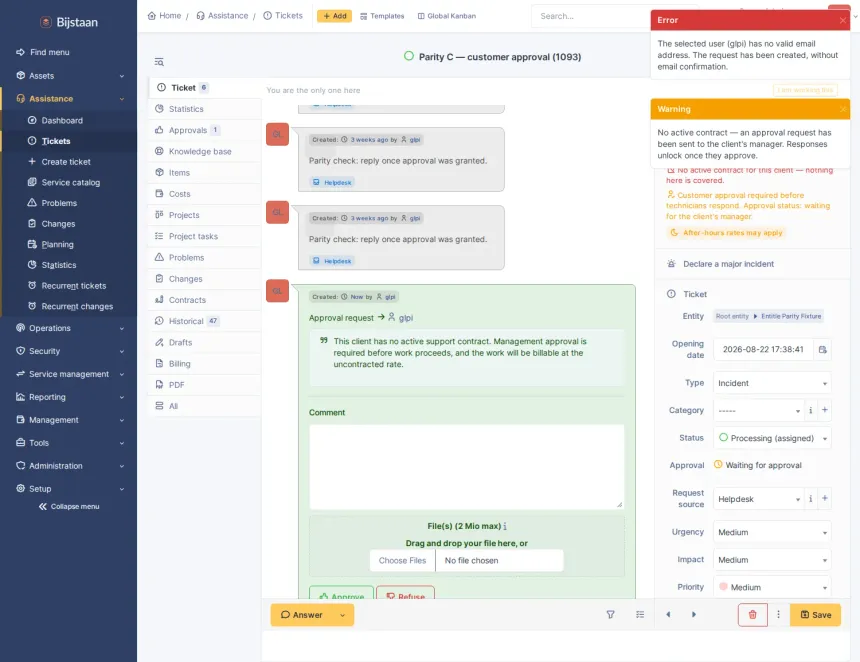Expand the Security sidebar menu
Screen dimensions: 860x662
(x=70, y=351)
